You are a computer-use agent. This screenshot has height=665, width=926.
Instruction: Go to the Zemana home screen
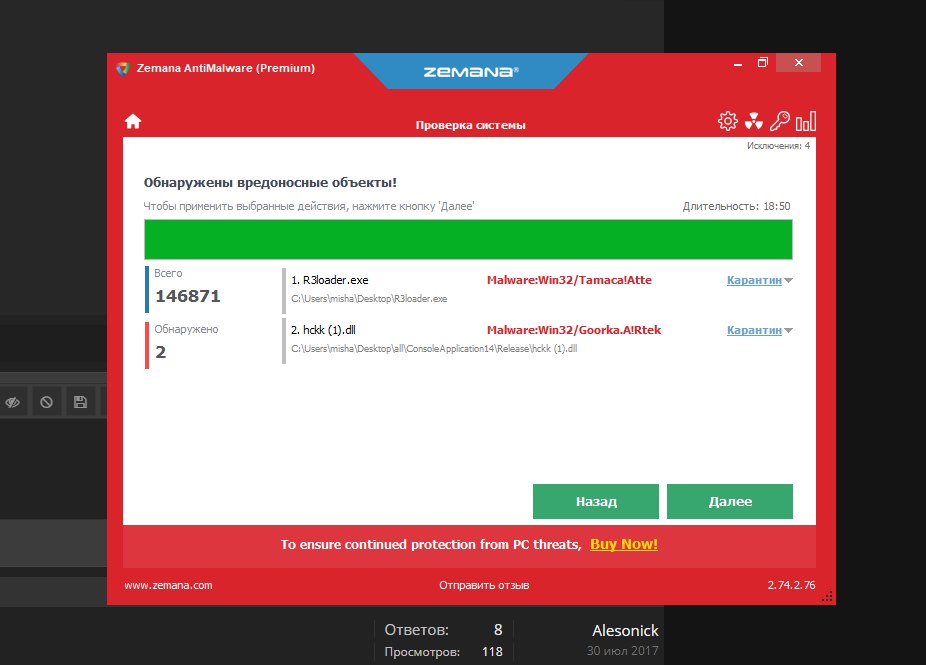(133, 121)
